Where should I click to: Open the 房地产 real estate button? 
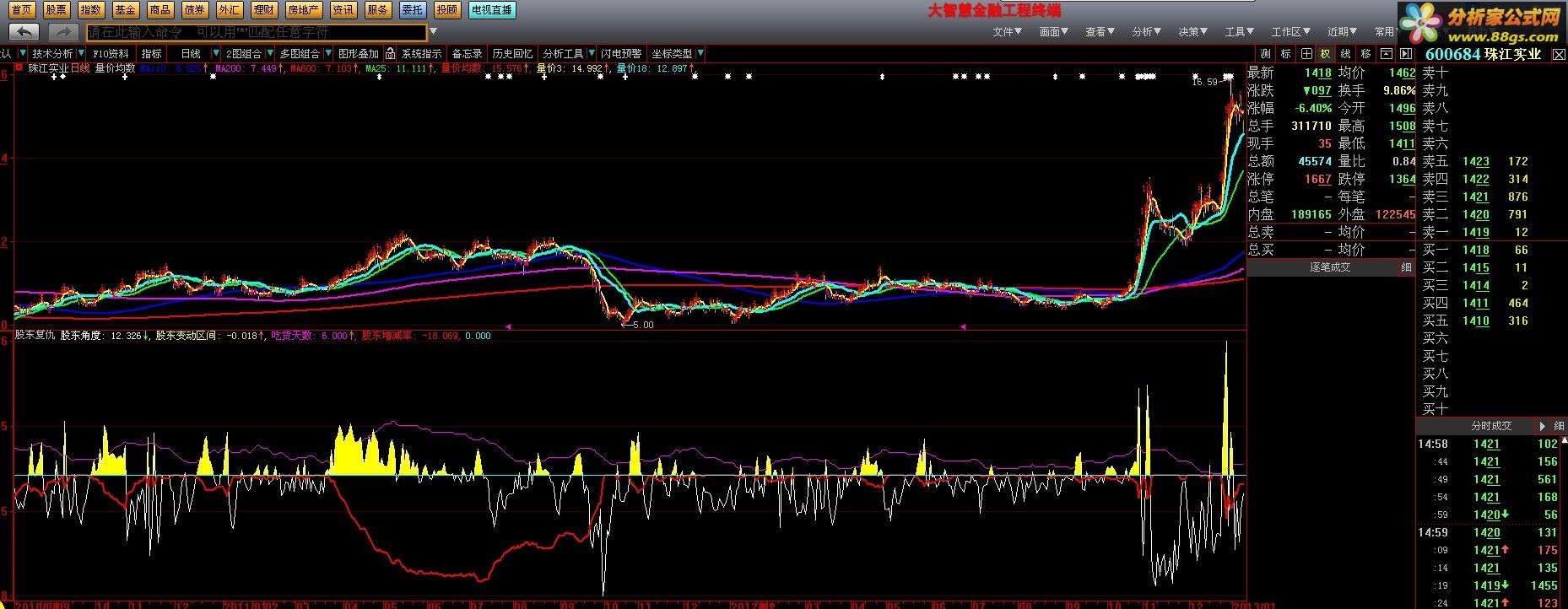tap(303, 10)
